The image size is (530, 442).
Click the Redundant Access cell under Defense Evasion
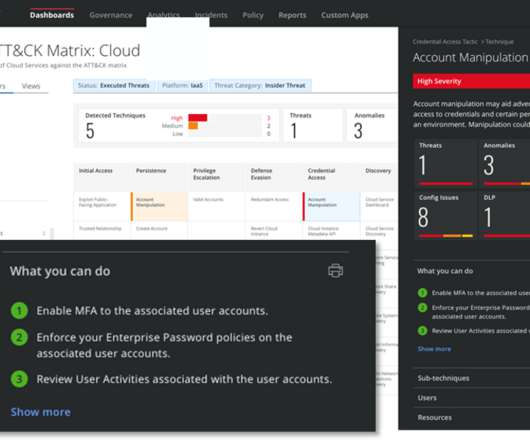point(274,206)
